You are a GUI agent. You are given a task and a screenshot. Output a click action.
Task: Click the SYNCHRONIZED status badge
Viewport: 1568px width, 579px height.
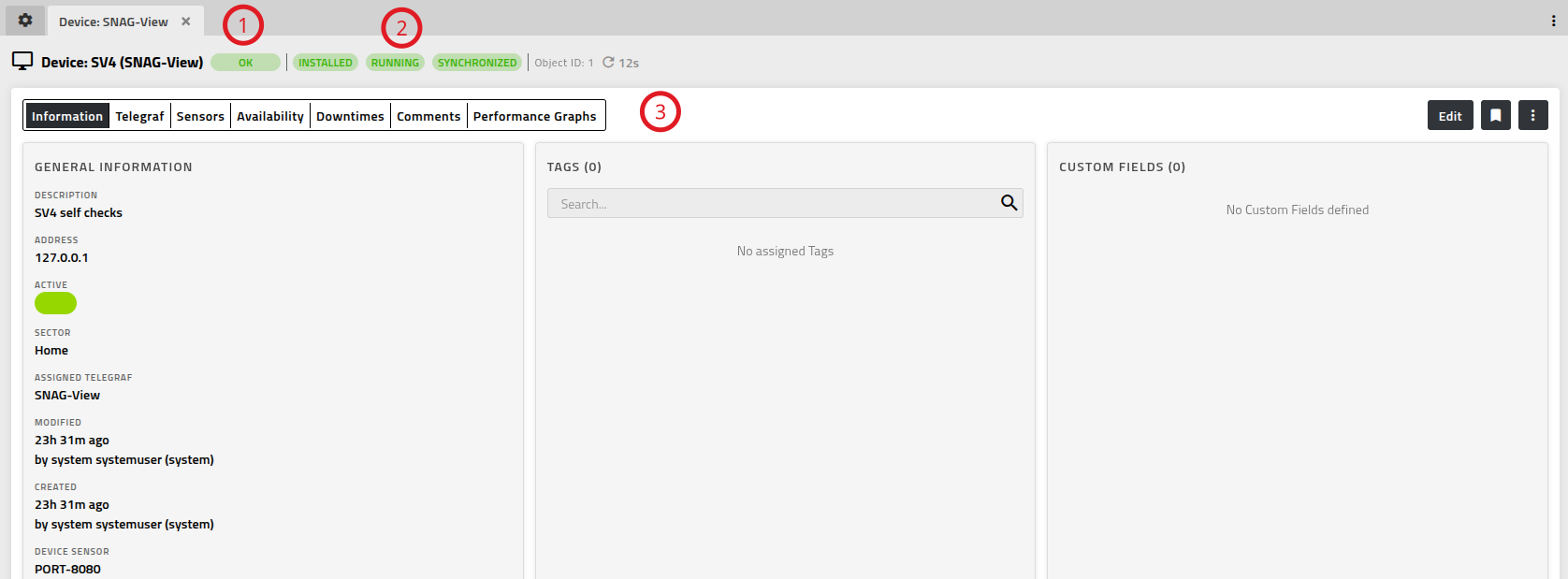click(x=477, y=63)
